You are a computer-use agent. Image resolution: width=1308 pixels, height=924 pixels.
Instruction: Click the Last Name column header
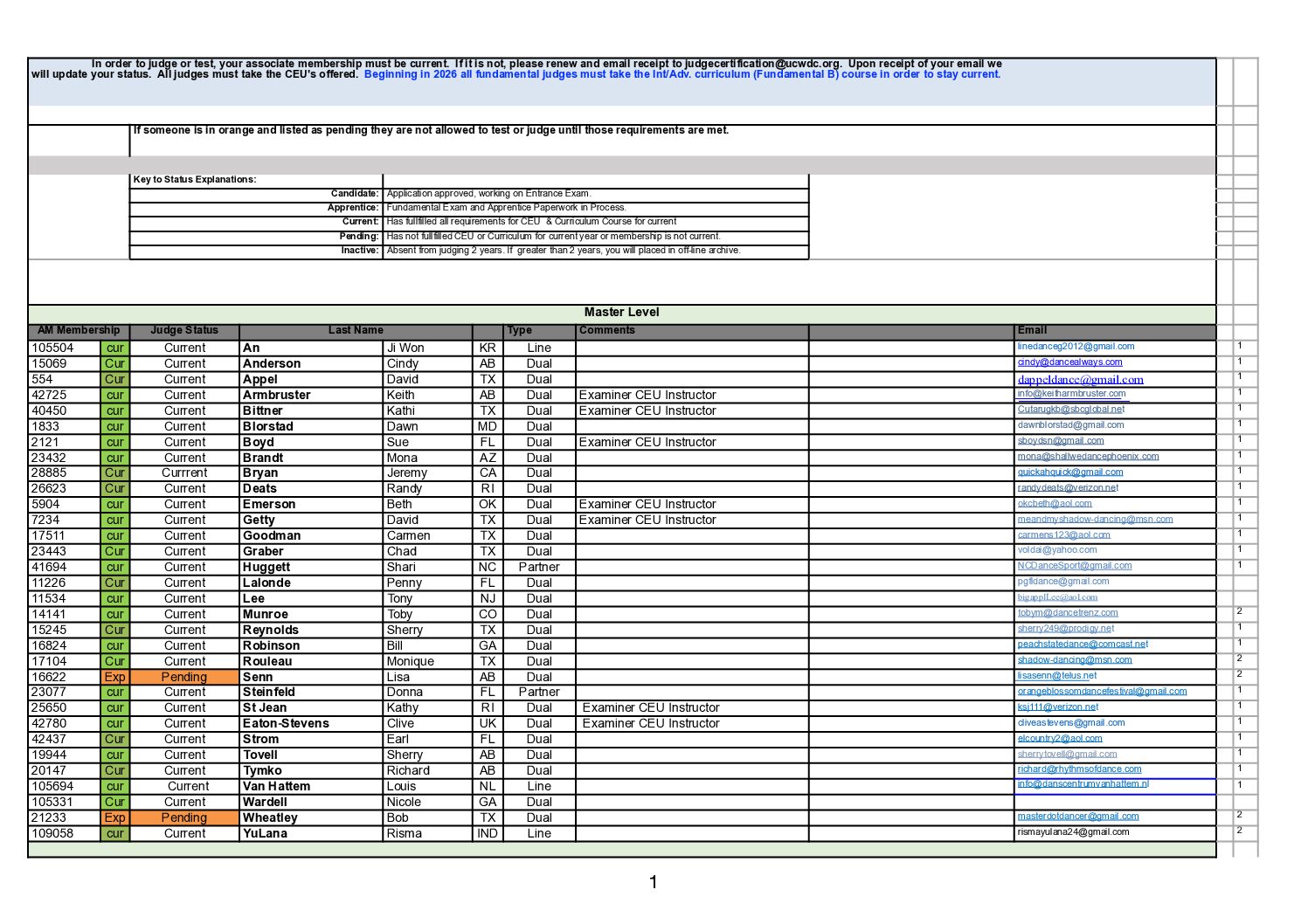356,331
